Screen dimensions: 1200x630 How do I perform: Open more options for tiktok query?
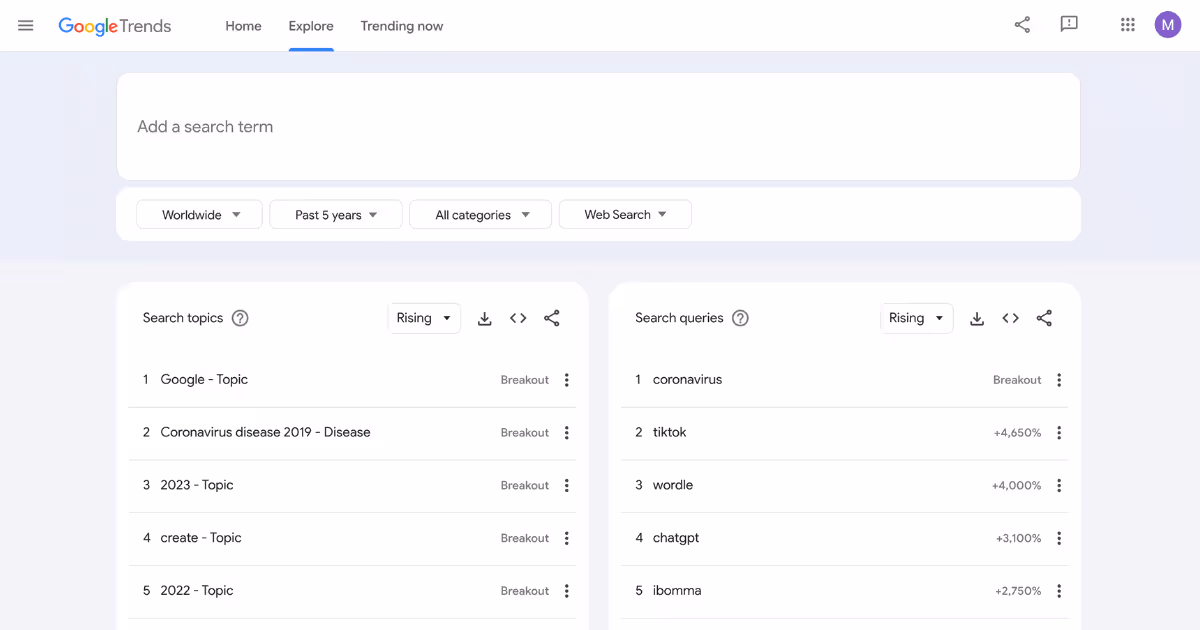pos(1059,433)
